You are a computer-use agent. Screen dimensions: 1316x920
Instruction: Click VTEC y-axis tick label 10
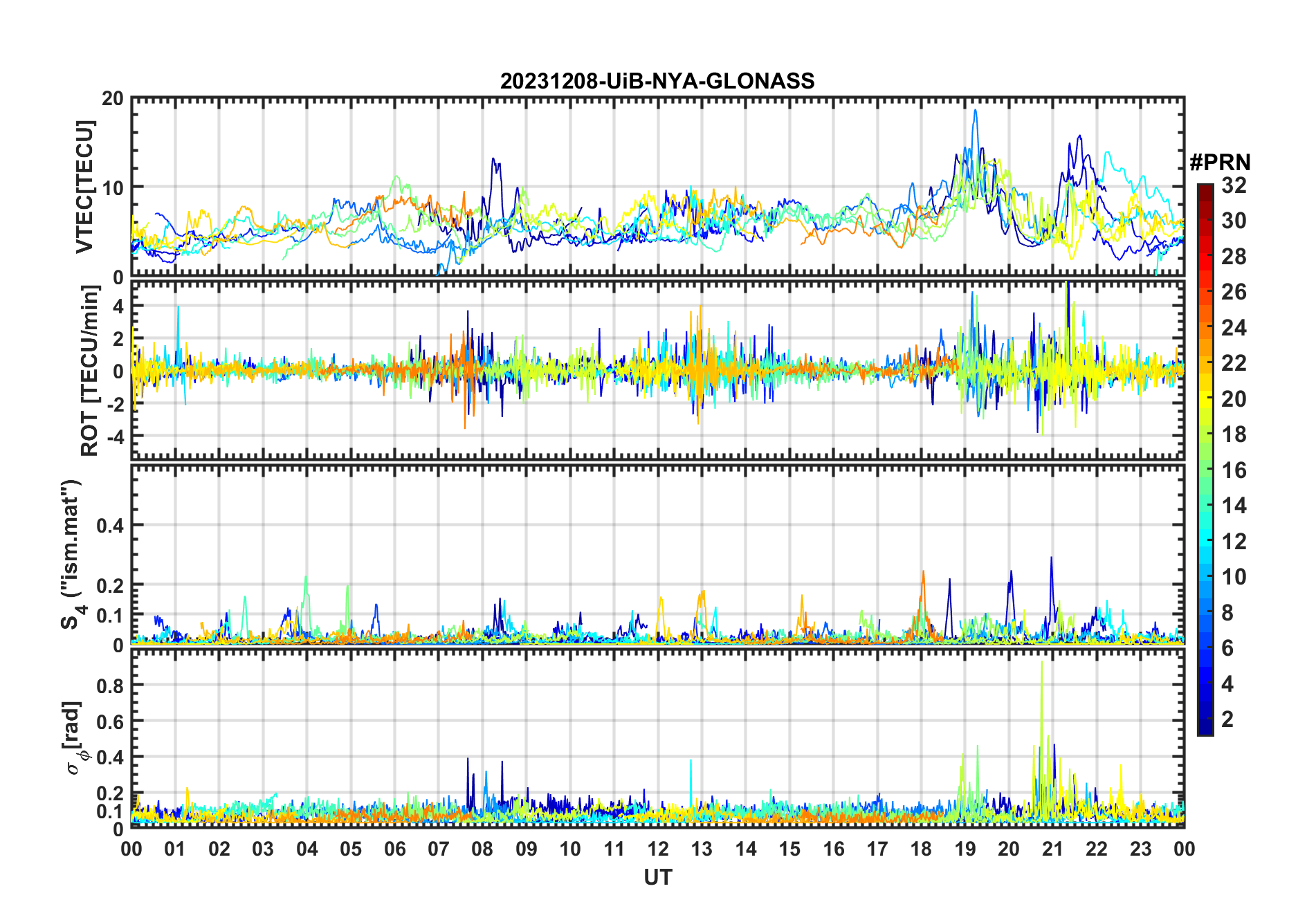[x=113, y=187]
